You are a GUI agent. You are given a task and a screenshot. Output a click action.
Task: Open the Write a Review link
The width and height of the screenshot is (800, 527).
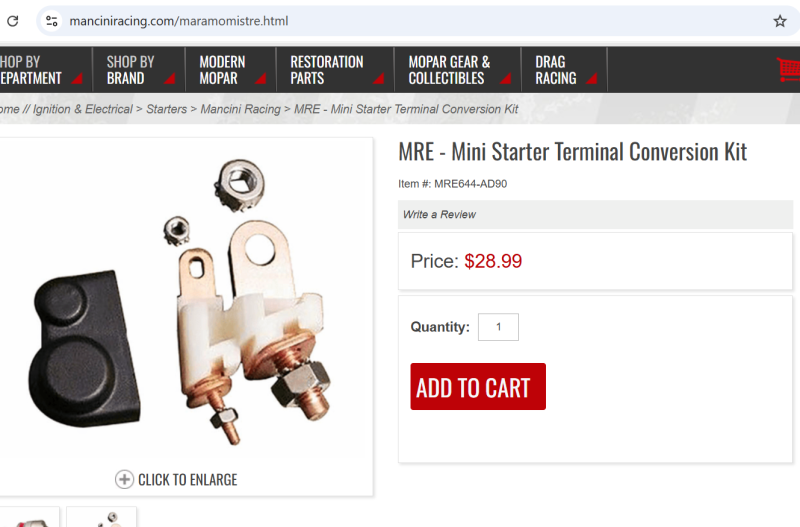coord(439,214)
